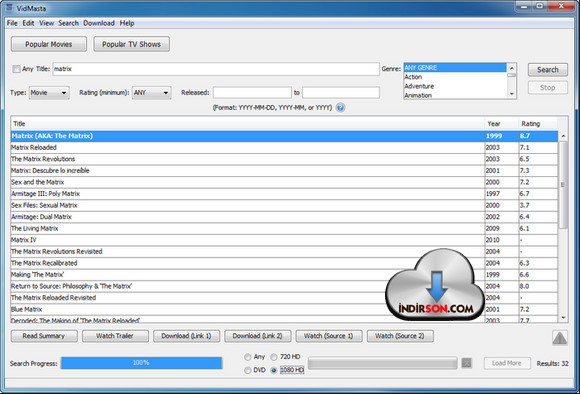Click genre list scroll up arrow
580x394 pixels.
(512, 68)
